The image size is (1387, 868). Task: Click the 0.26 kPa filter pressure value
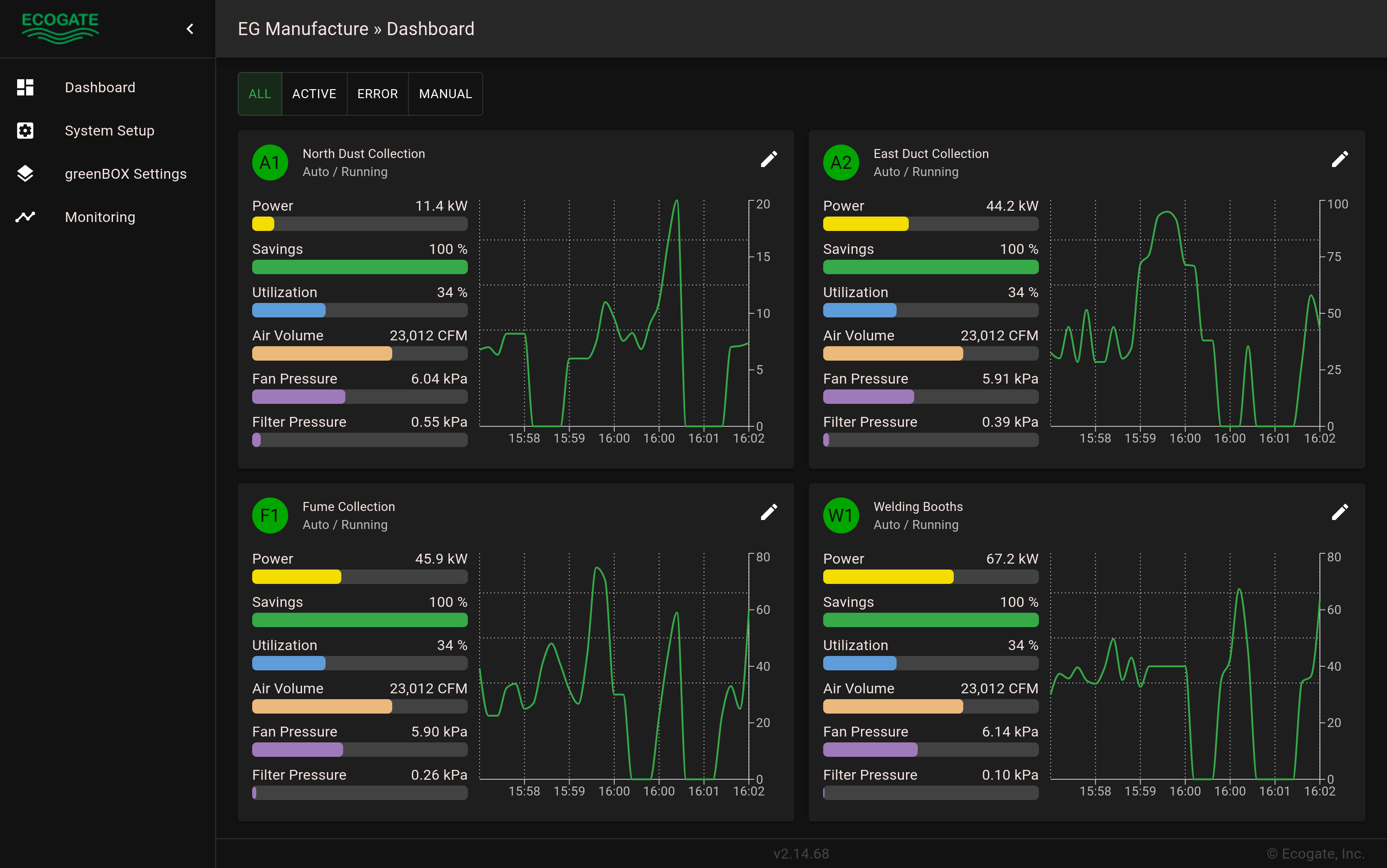tap(439, 775)
